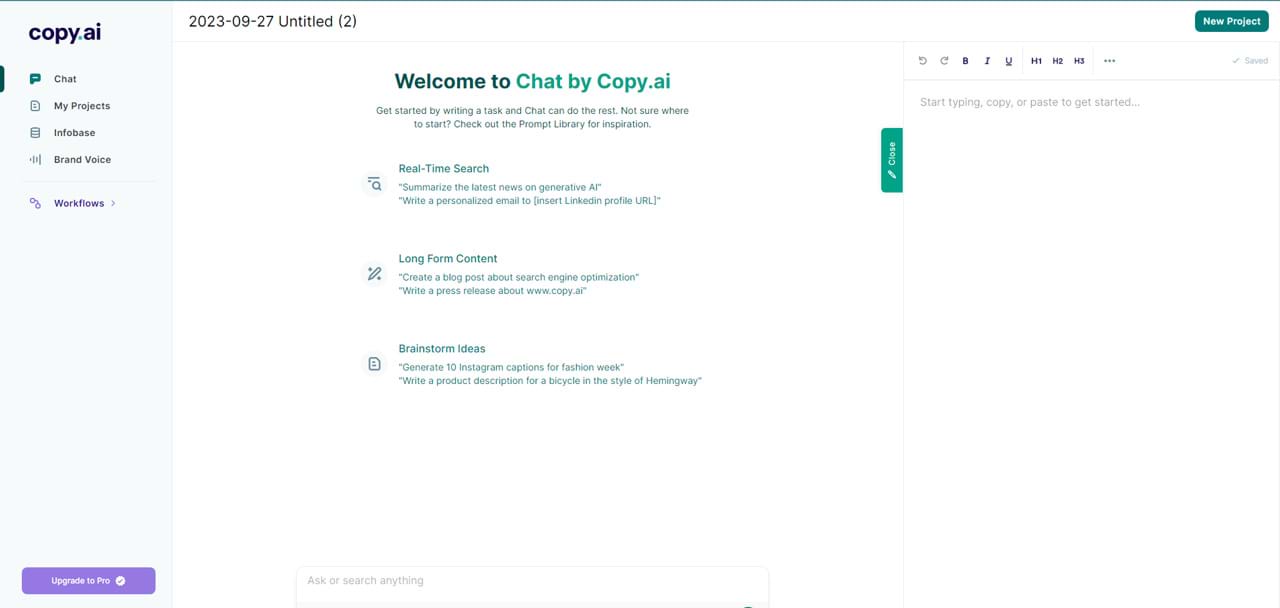This screenshot has height=608, width=1280.
Task: Click the Real-Time Search heading
Action: coord(444,169)
